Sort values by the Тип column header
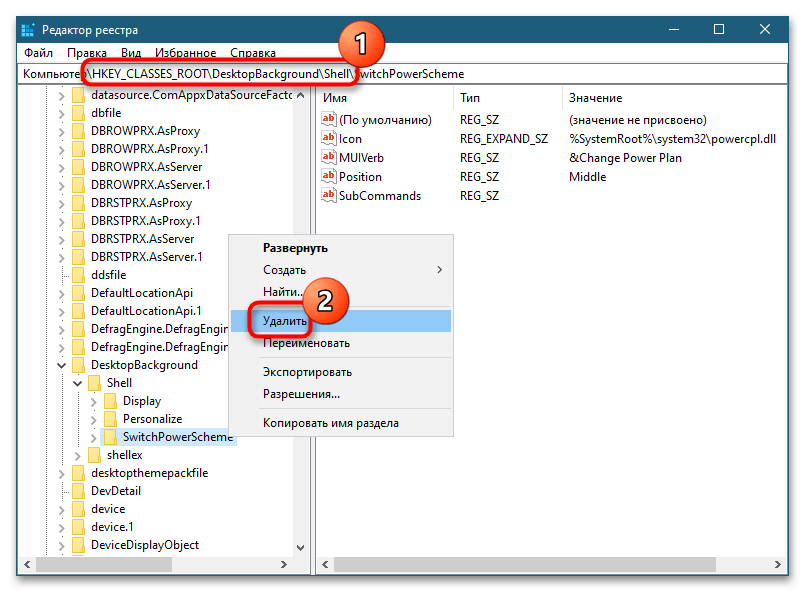805x592 pixels. (470, 98)
